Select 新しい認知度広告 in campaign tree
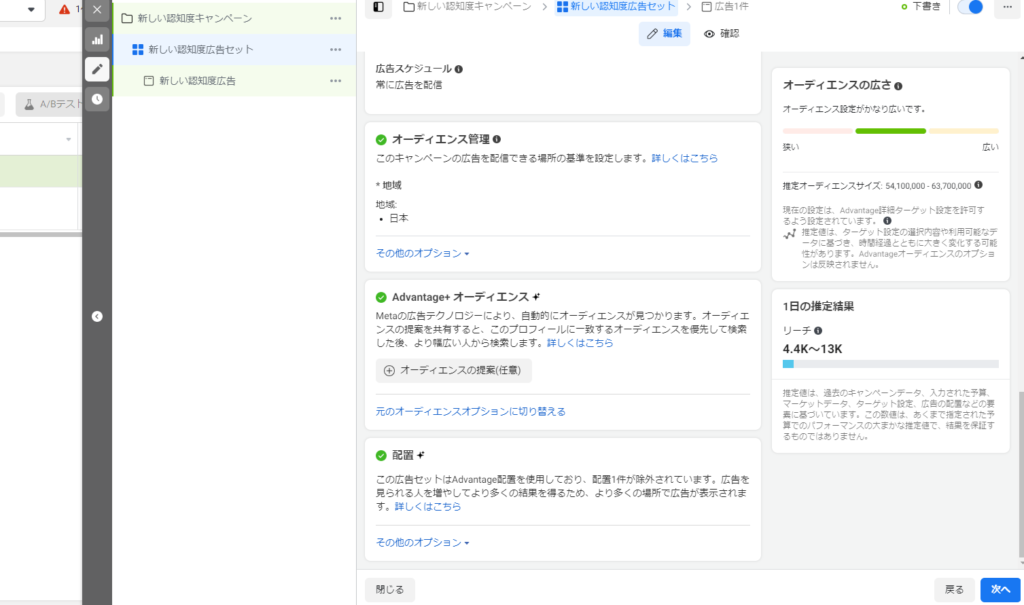This screenshot has height=605, width=1024. (x=197, y=81)
